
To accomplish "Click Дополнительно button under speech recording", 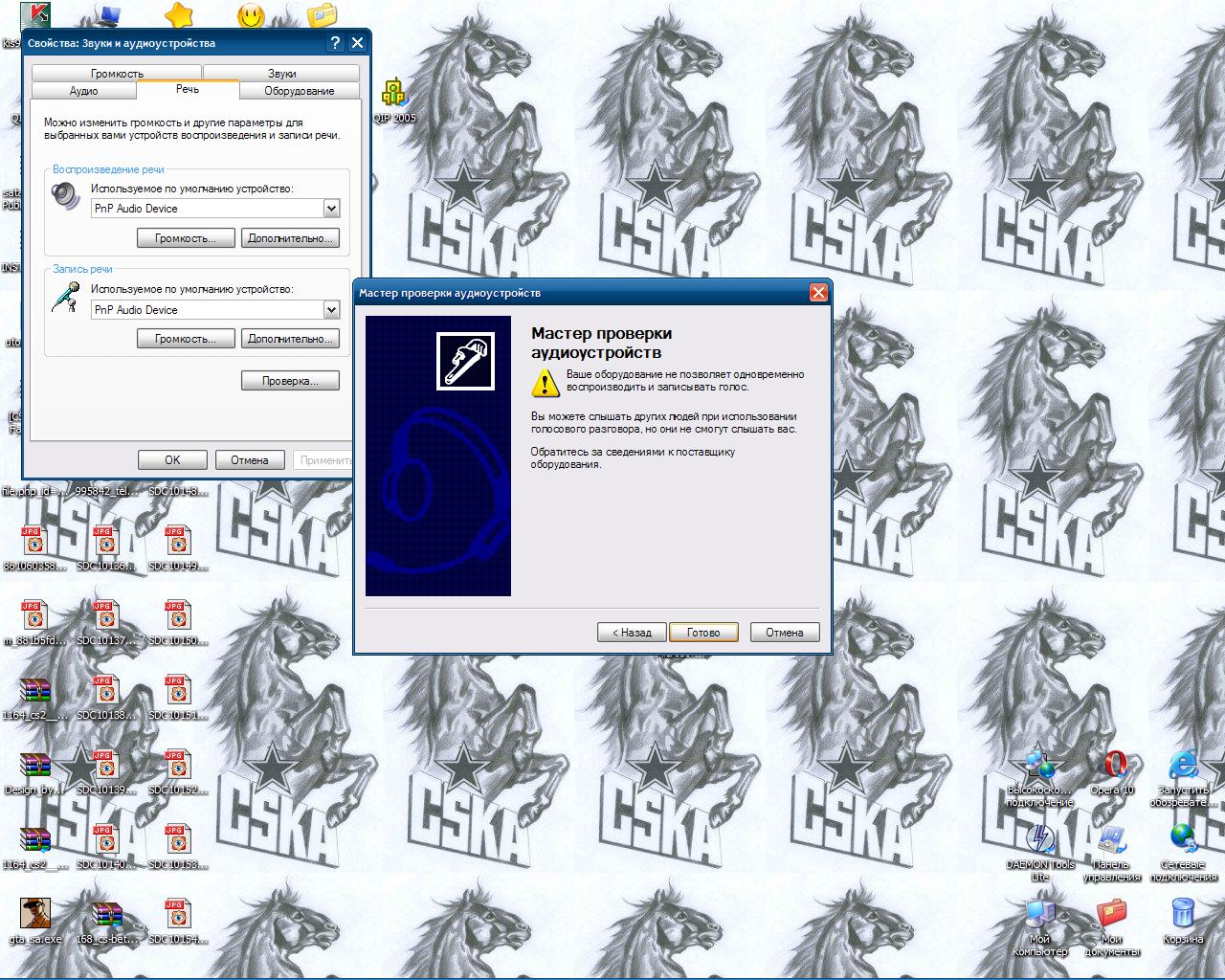I will point(290,339).
